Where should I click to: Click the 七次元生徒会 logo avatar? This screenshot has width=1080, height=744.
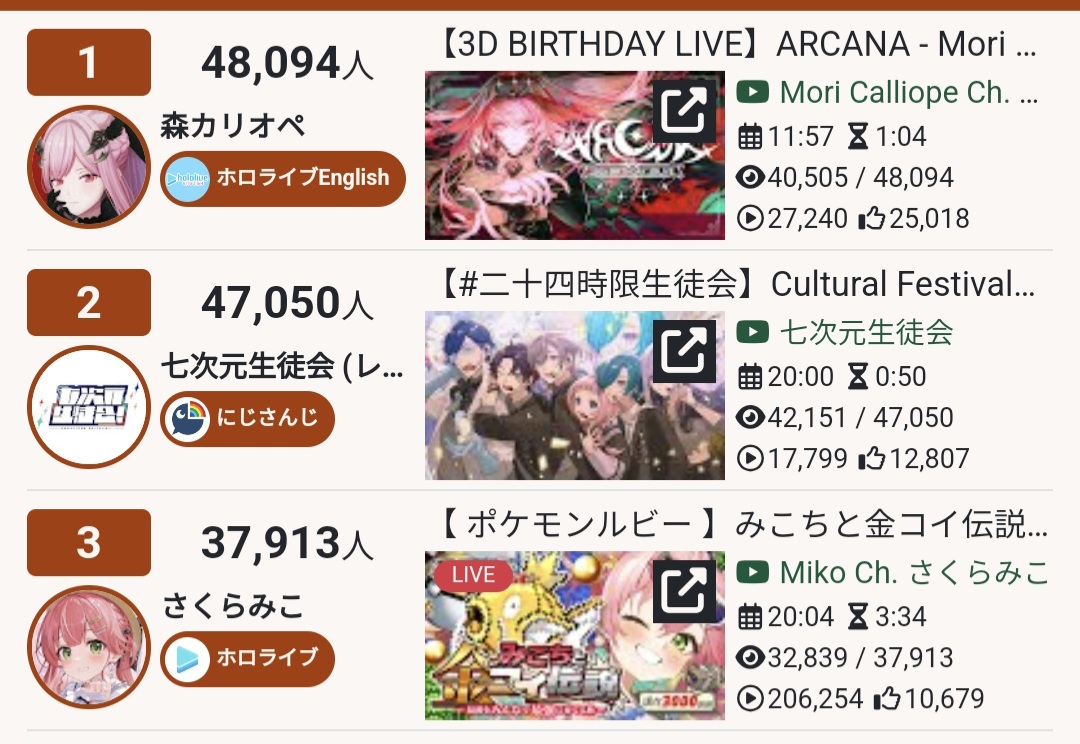(x=89, y=406)
